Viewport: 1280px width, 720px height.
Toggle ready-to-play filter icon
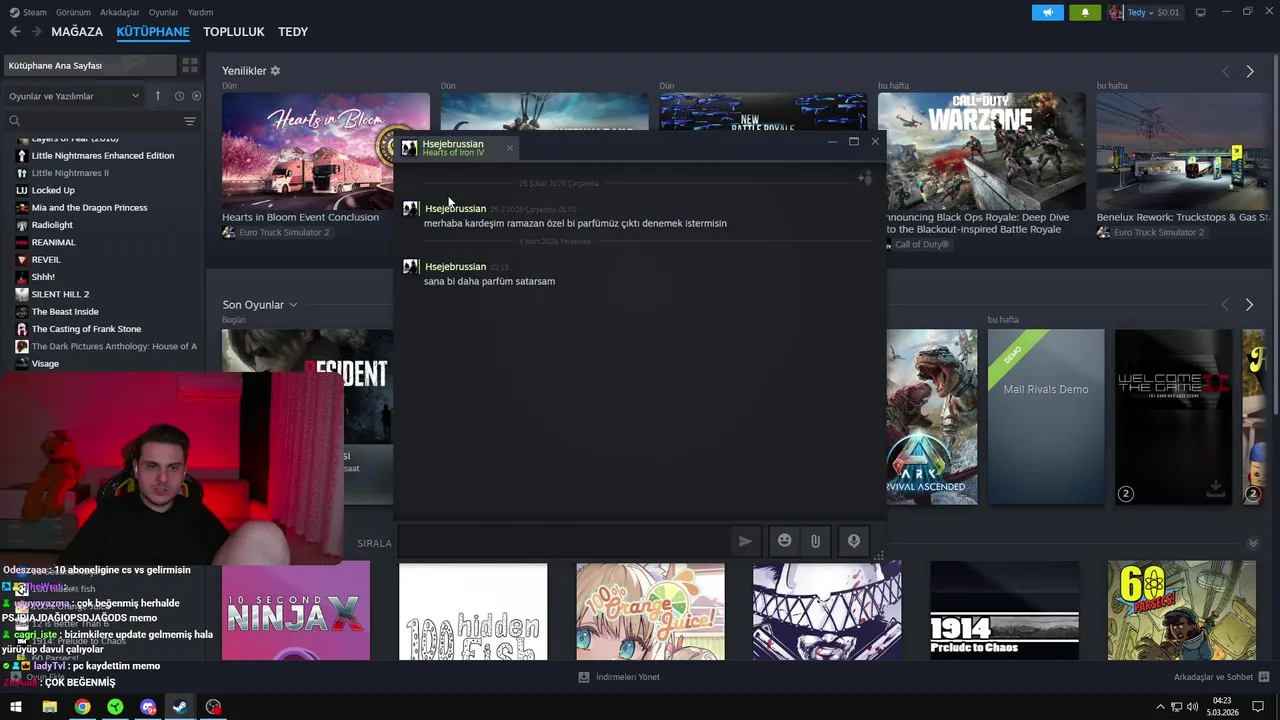[196, 96]
